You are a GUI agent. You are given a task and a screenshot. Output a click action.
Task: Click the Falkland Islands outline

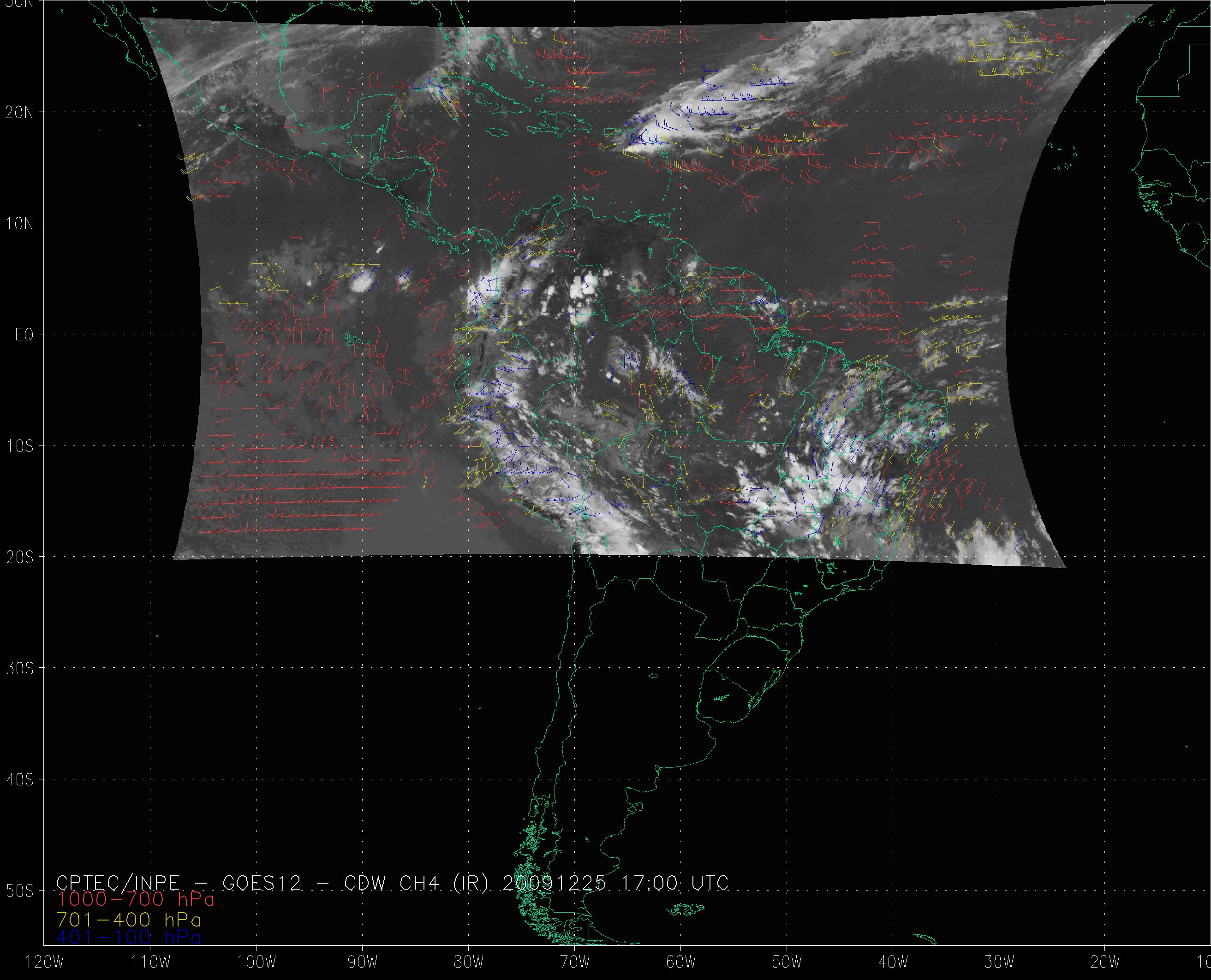tap(686, 909)
